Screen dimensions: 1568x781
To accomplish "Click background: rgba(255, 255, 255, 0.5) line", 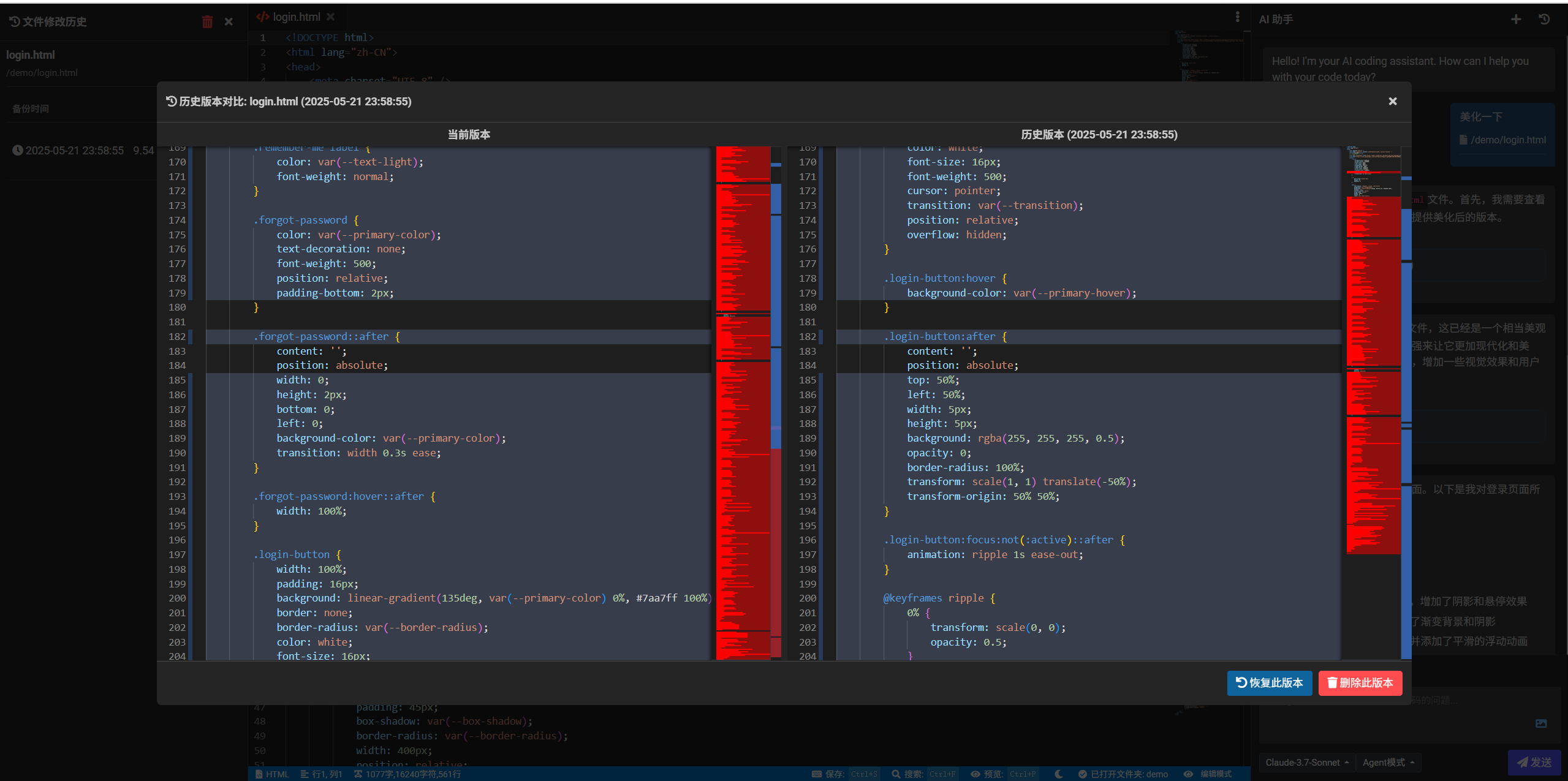I will point(1015,438).
